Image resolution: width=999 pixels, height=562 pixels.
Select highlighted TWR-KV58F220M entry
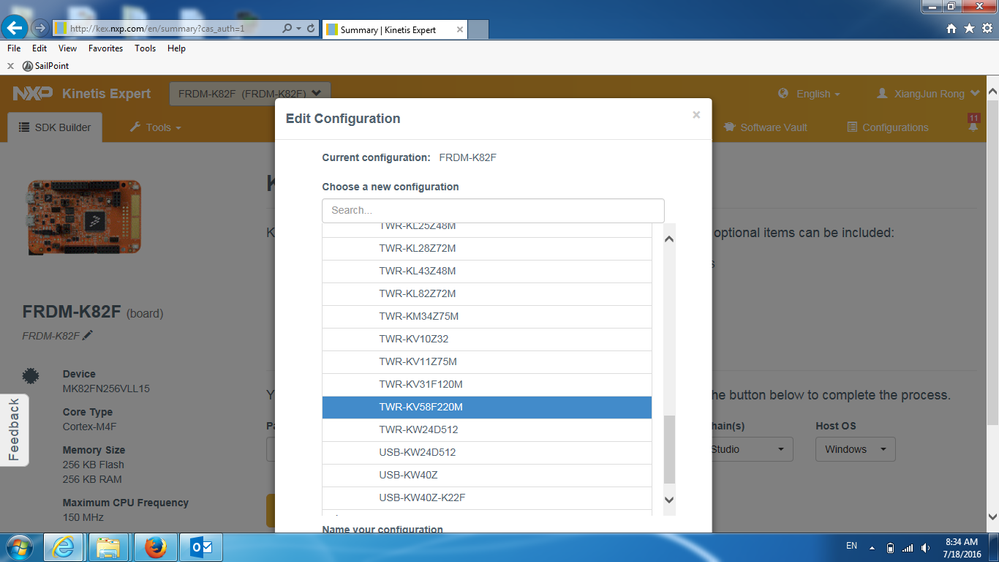(x=487, y=407)
